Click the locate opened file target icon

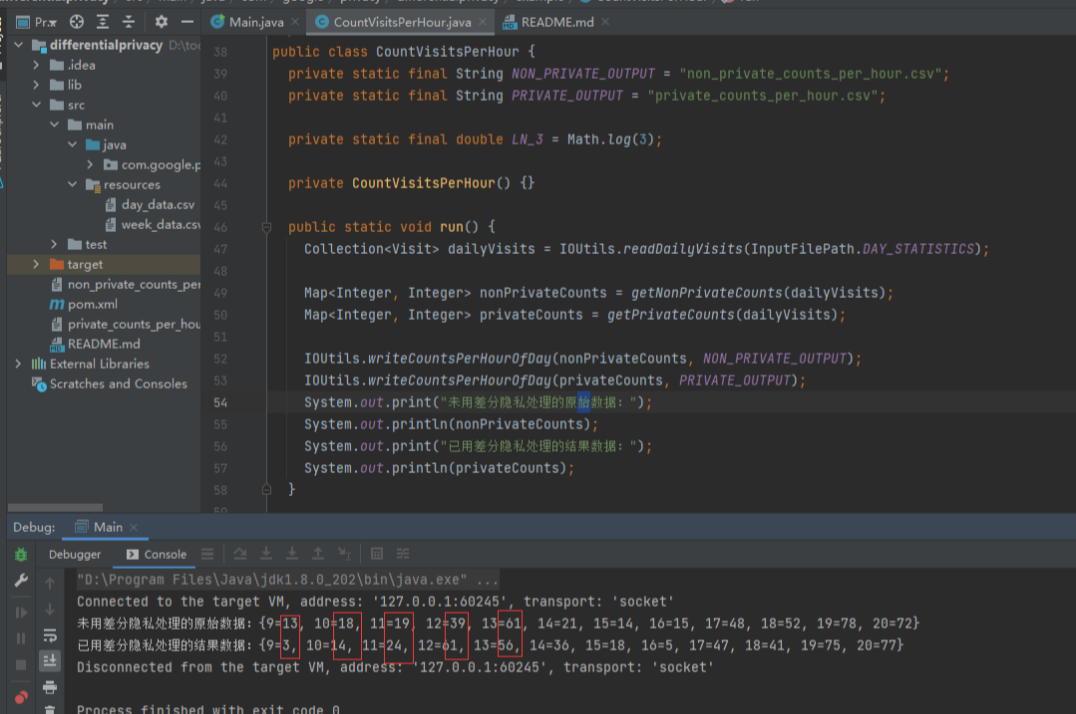[x=77, y=22]
